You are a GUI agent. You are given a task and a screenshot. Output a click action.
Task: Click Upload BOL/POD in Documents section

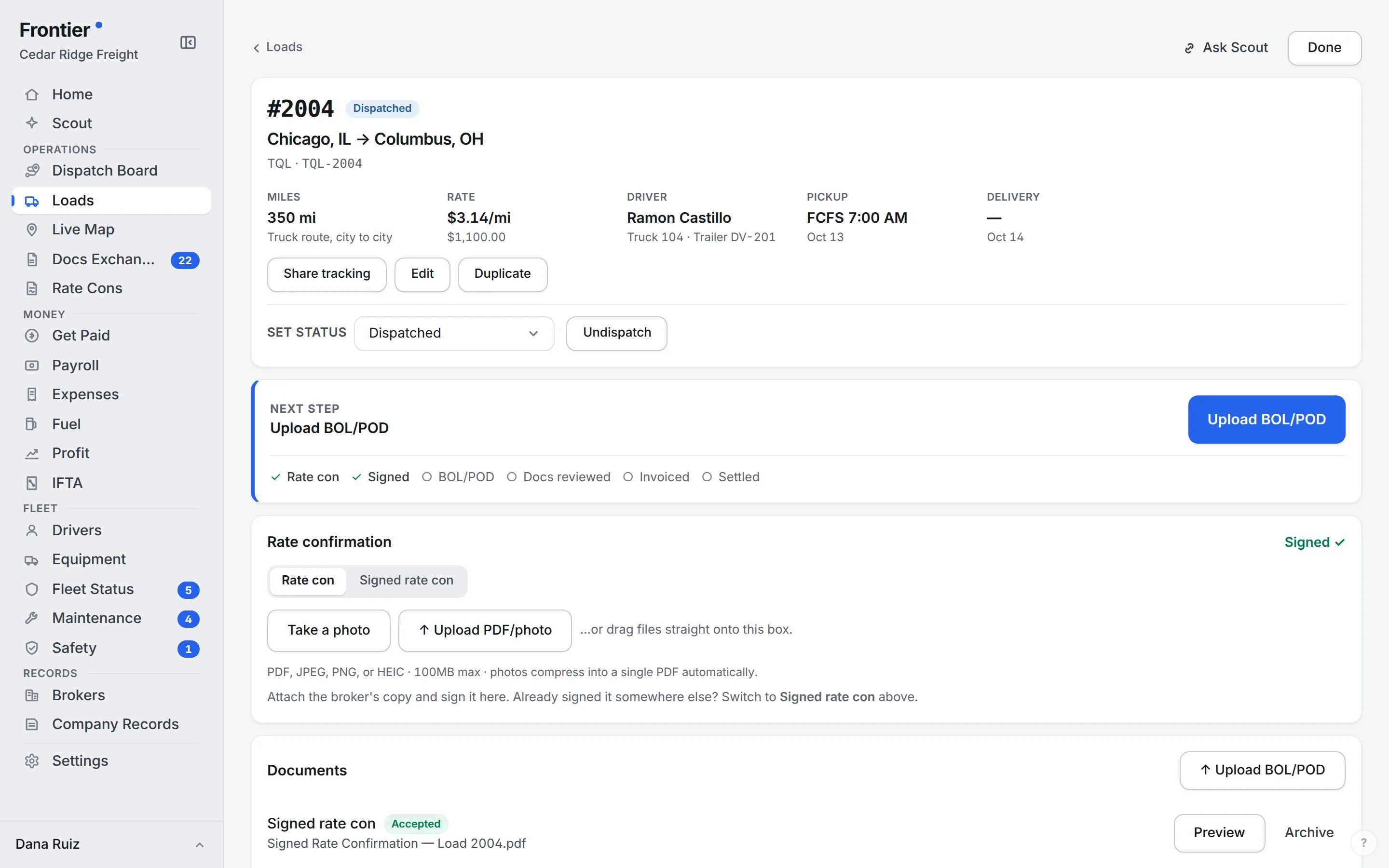point(1262,771)
